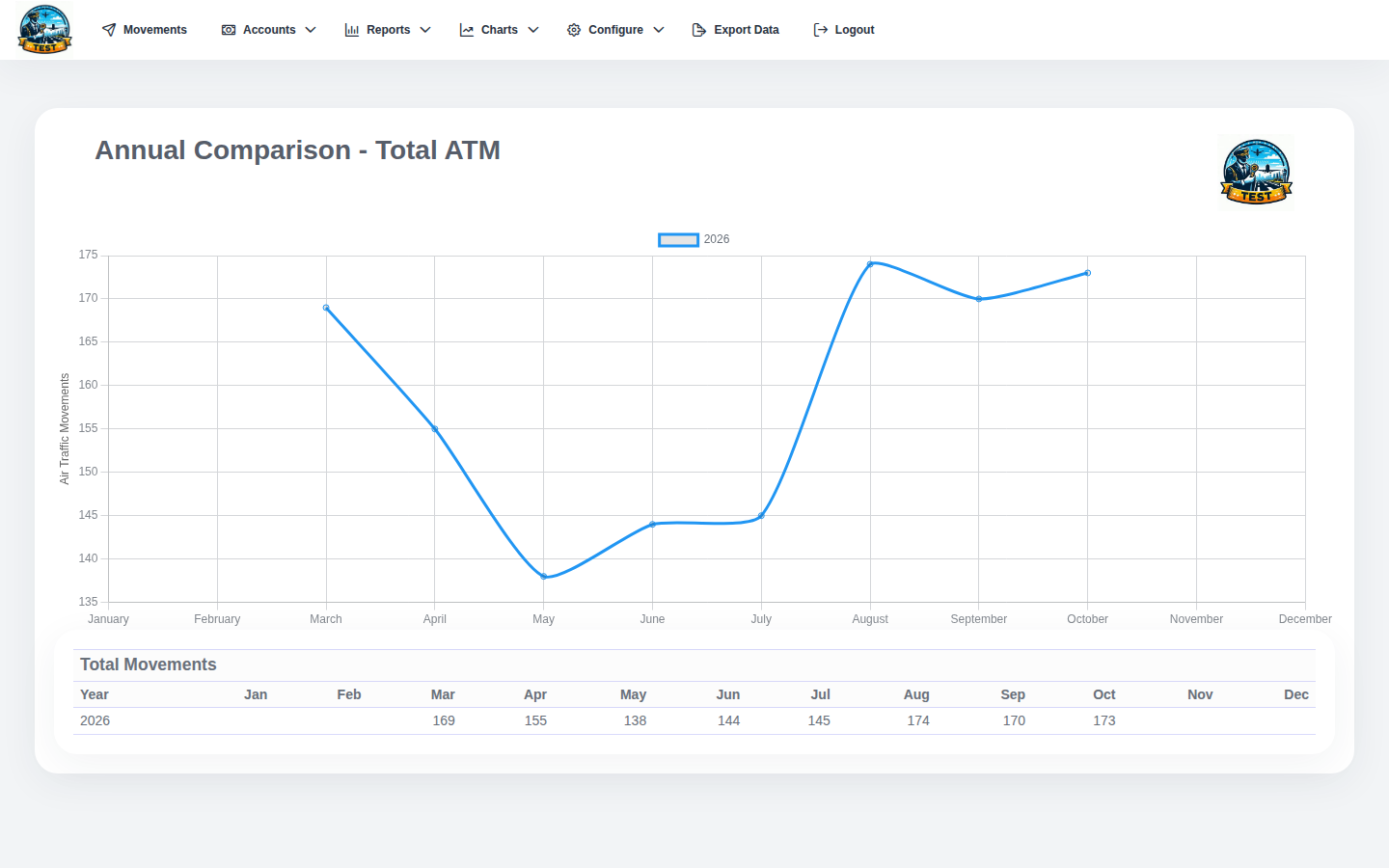Viewport: 1389px width, 868px height.
Task: Click the May value 138 in the table
Action: point(635,720)
